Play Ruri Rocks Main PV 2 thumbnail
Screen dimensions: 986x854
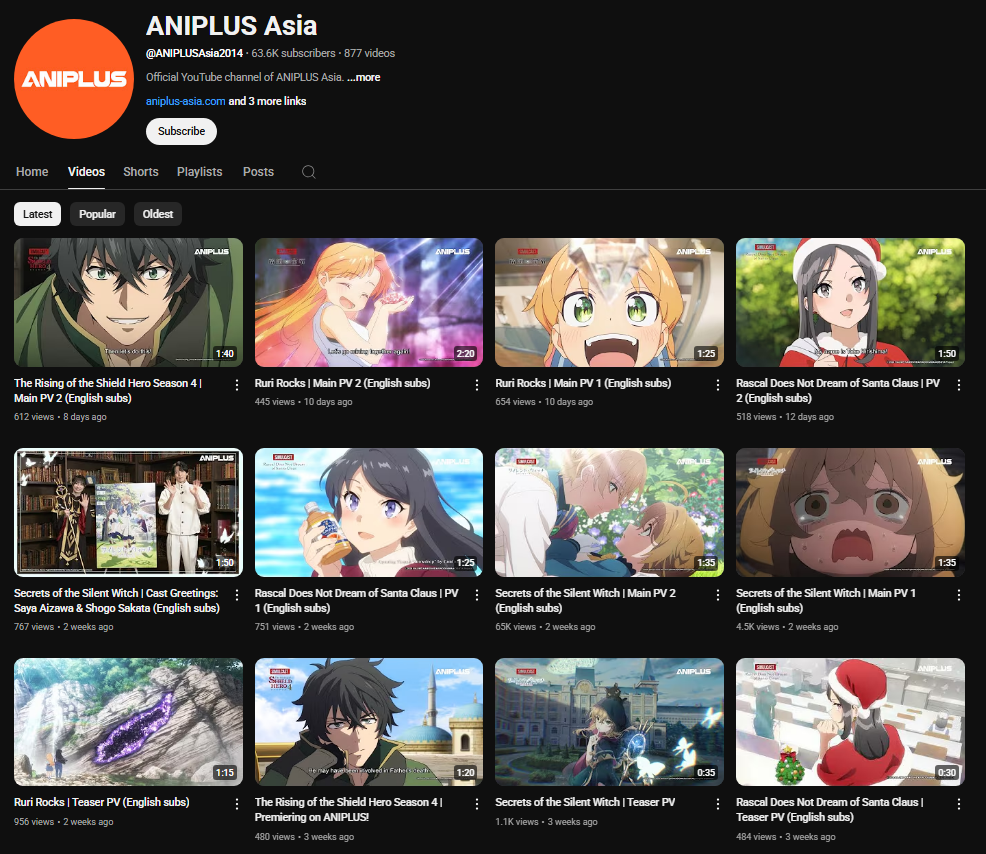pyautogui.click(x=368, y=302)
